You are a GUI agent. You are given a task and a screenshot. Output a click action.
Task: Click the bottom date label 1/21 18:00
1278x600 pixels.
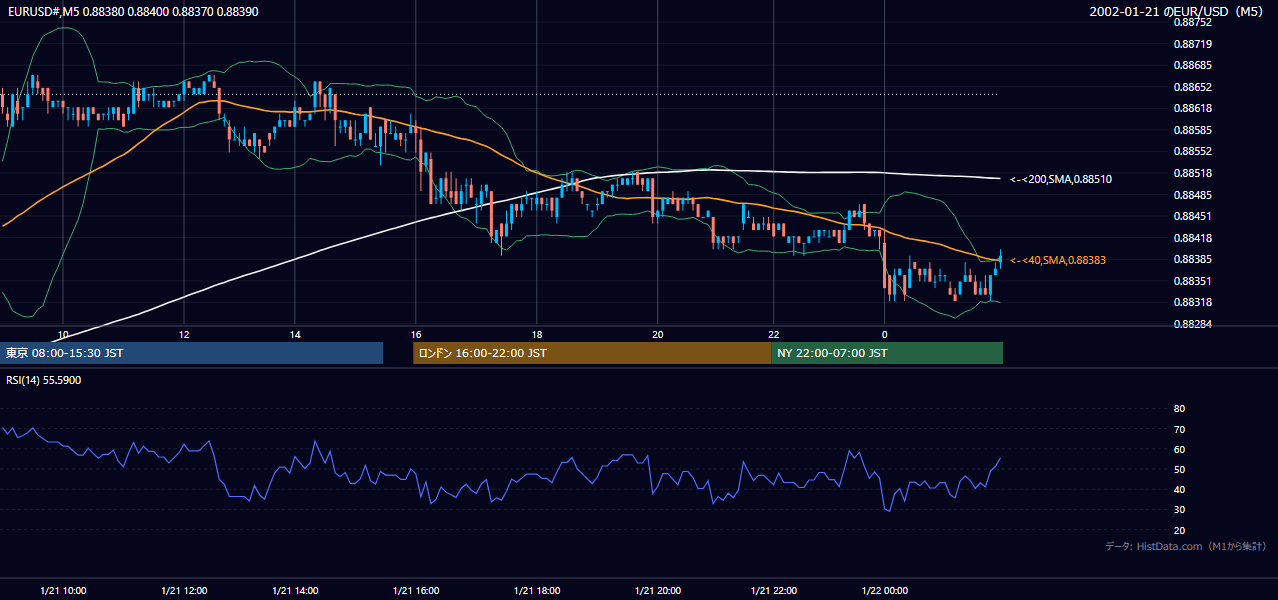[x=537, y=591]
